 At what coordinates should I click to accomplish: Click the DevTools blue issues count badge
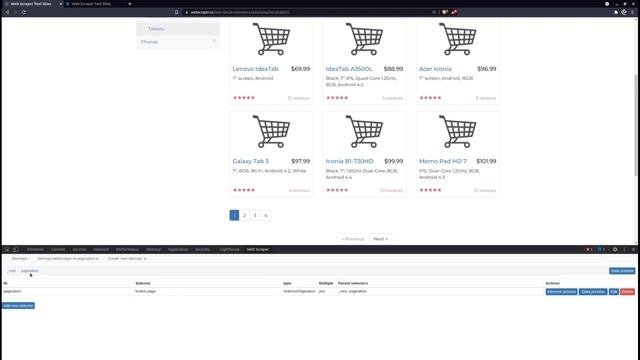point(601,249)
